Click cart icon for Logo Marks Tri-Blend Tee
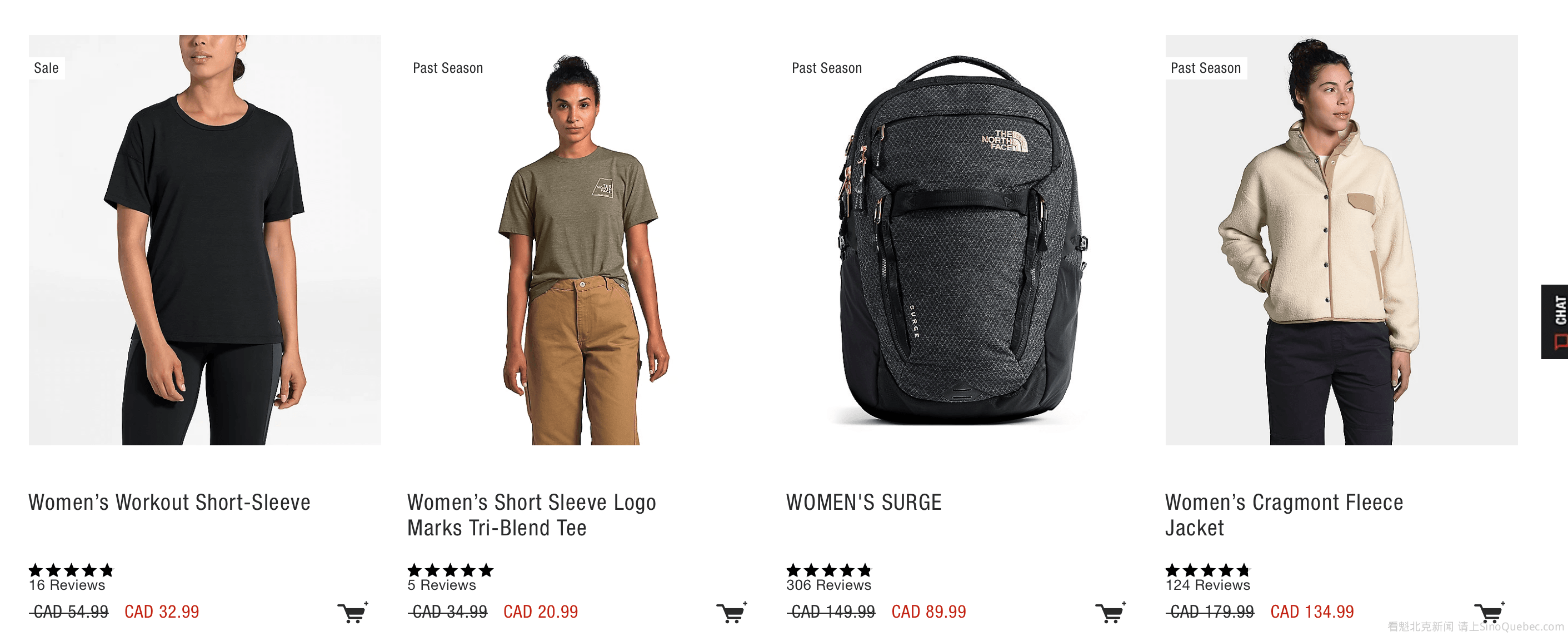 tap(732, 612)
